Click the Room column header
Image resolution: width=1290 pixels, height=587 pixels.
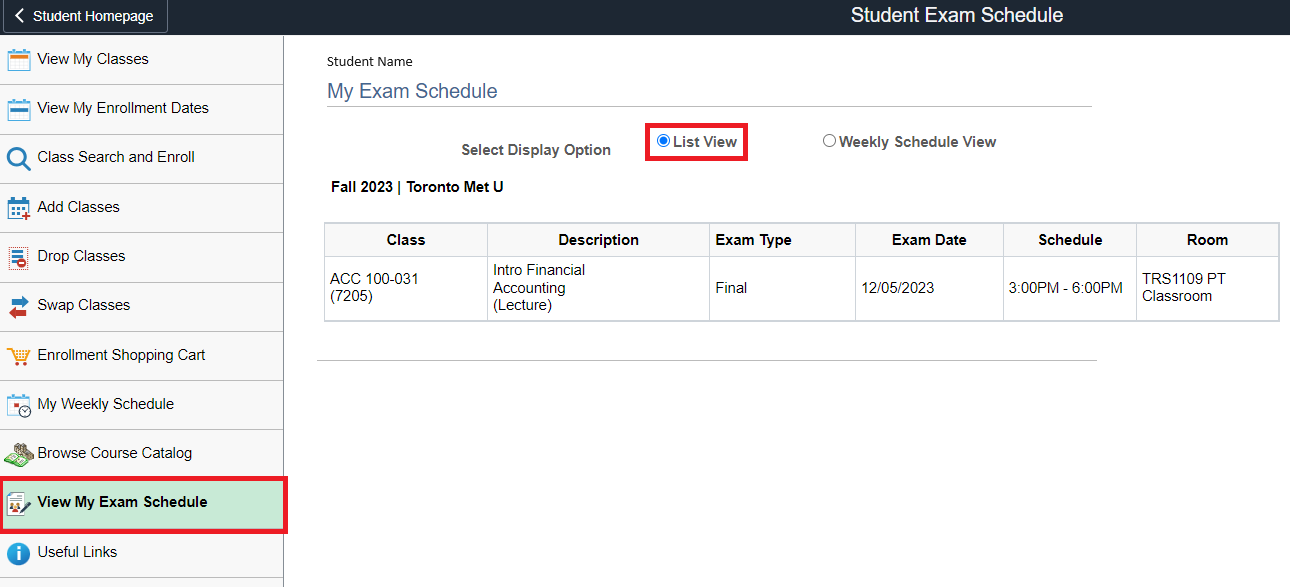pos(1207,240)
